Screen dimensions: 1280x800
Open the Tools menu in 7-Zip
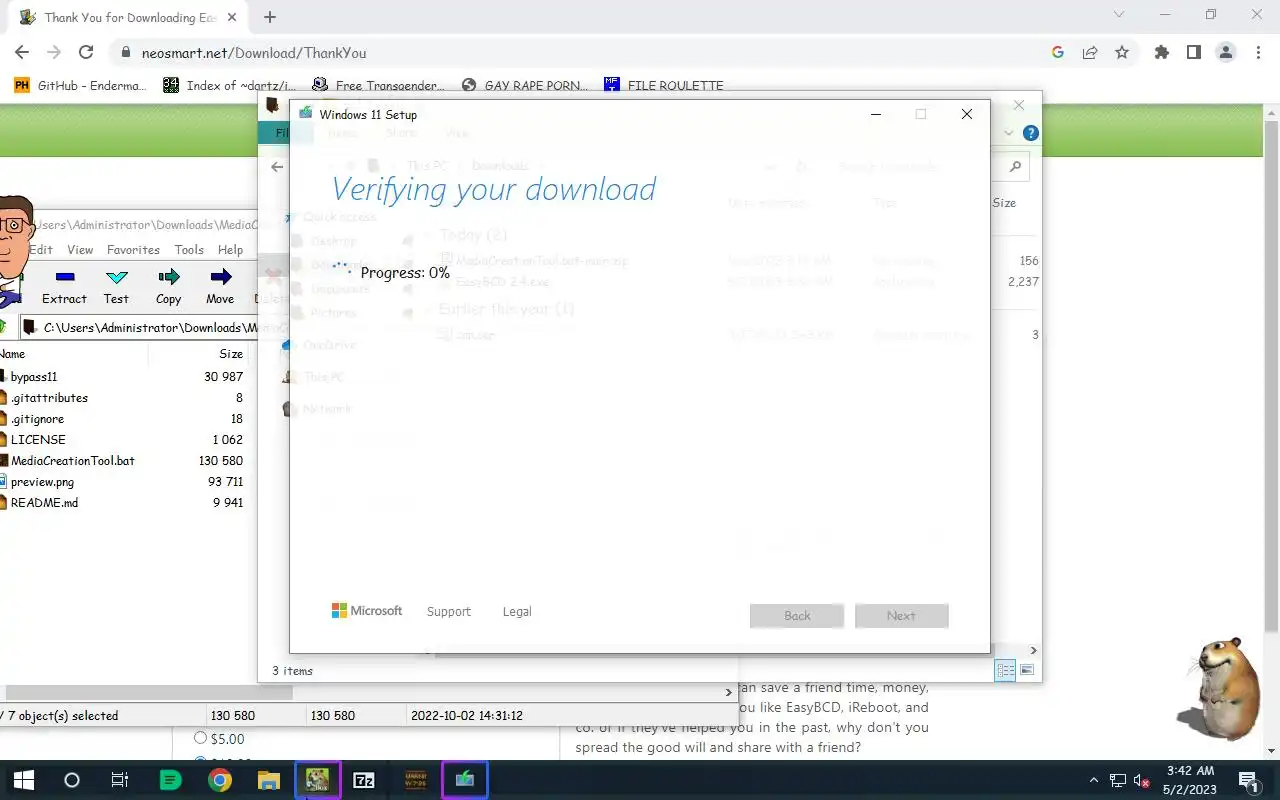[189, 250]
